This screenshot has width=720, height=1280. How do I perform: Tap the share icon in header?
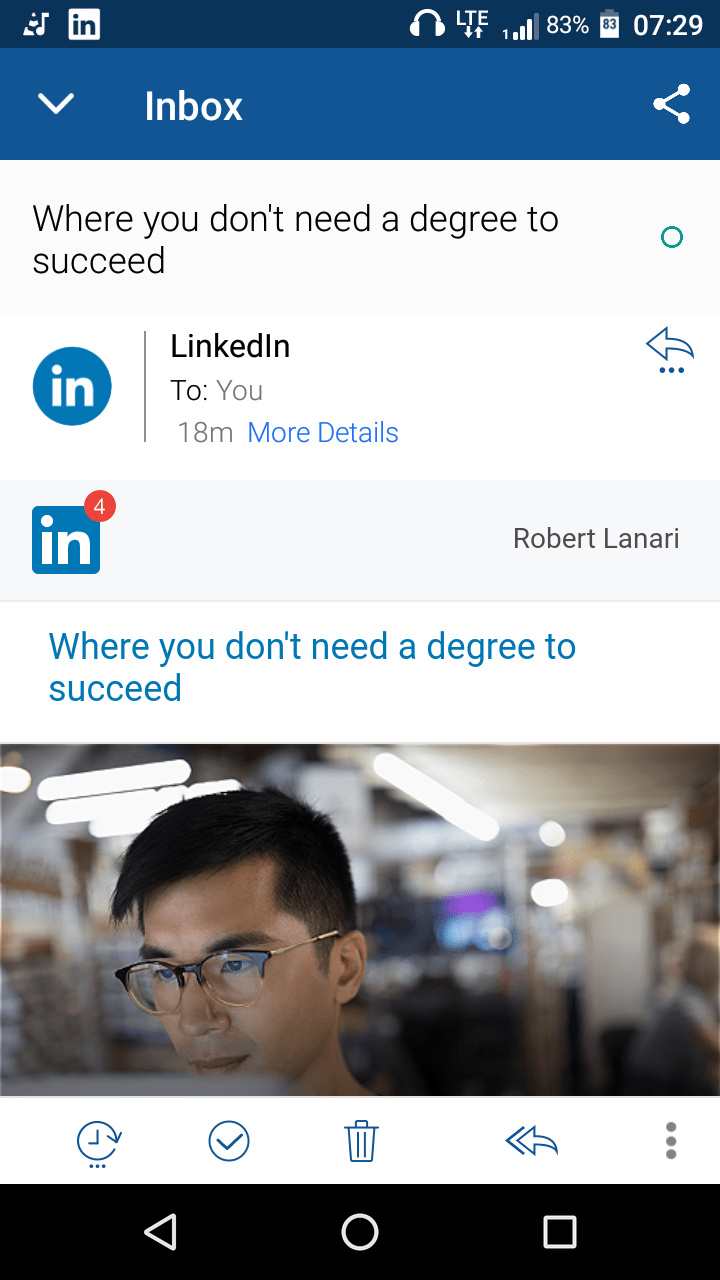[x=671, y=104]
